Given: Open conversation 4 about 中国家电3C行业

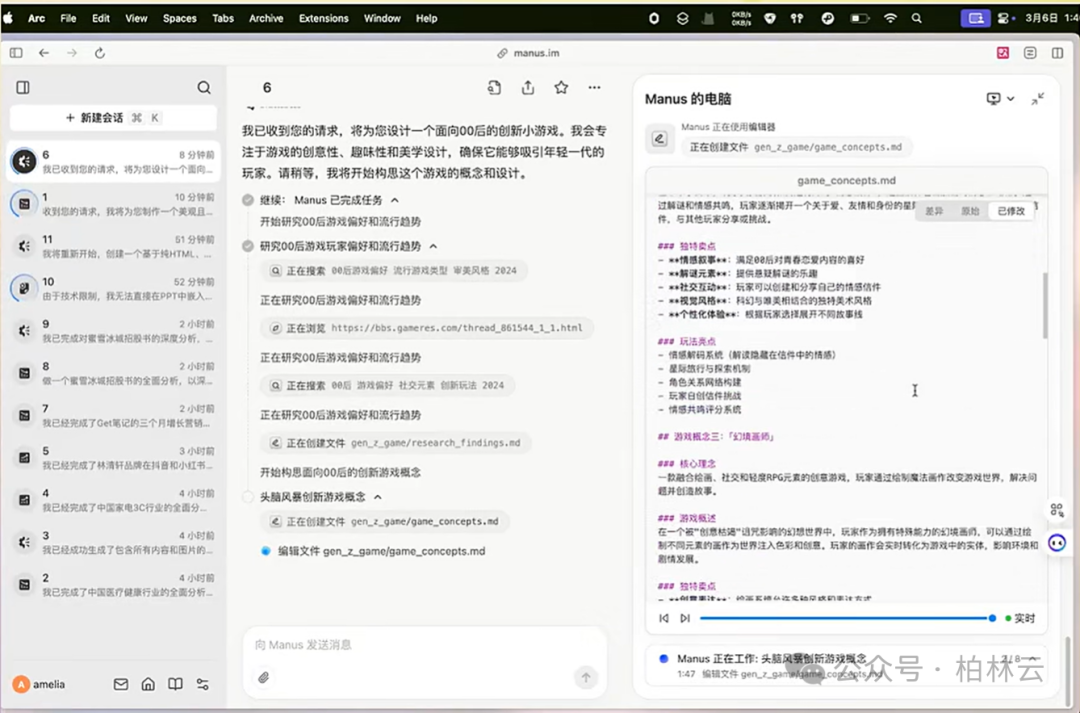Looking at the screenshot, I should point(113,500).
